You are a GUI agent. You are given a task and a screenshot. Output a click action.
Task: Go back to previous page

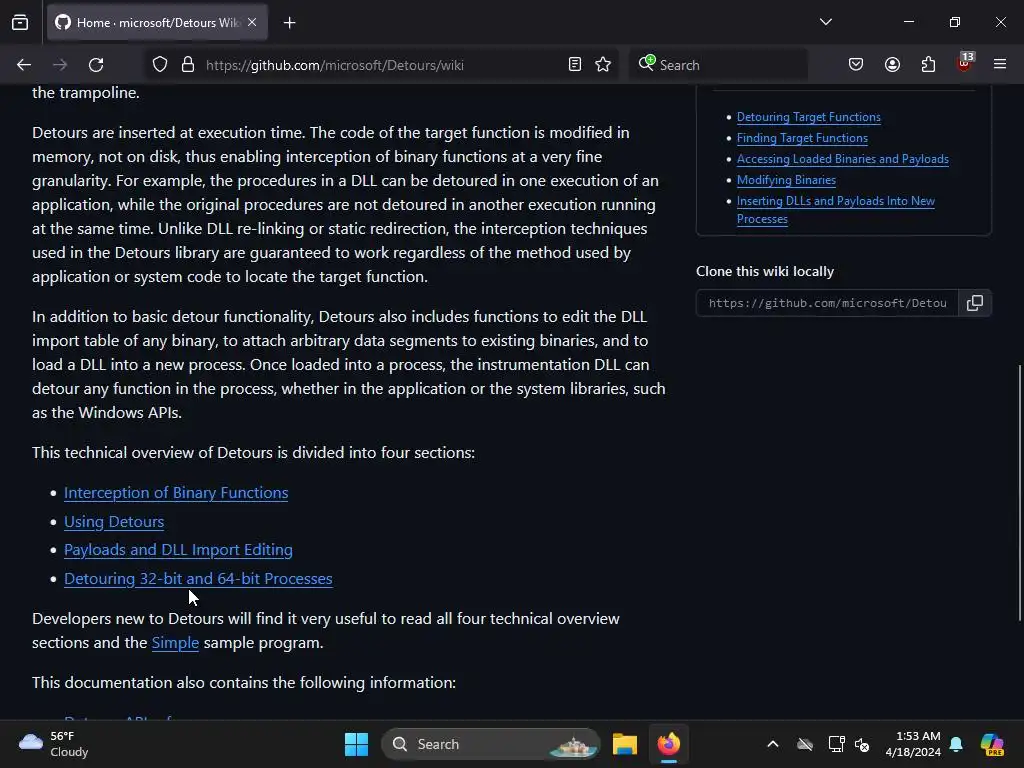point(24,65)
